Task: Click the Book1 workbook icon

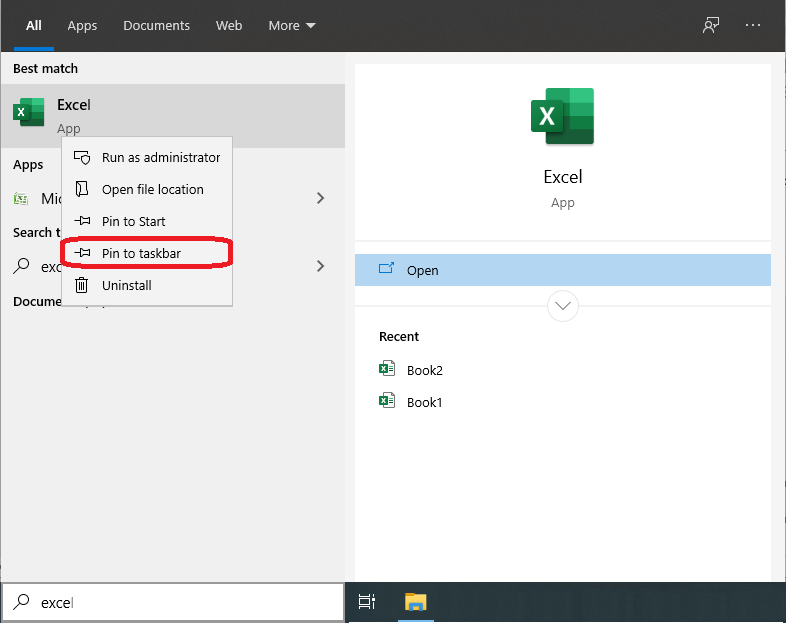Action: tap(387, 401)
